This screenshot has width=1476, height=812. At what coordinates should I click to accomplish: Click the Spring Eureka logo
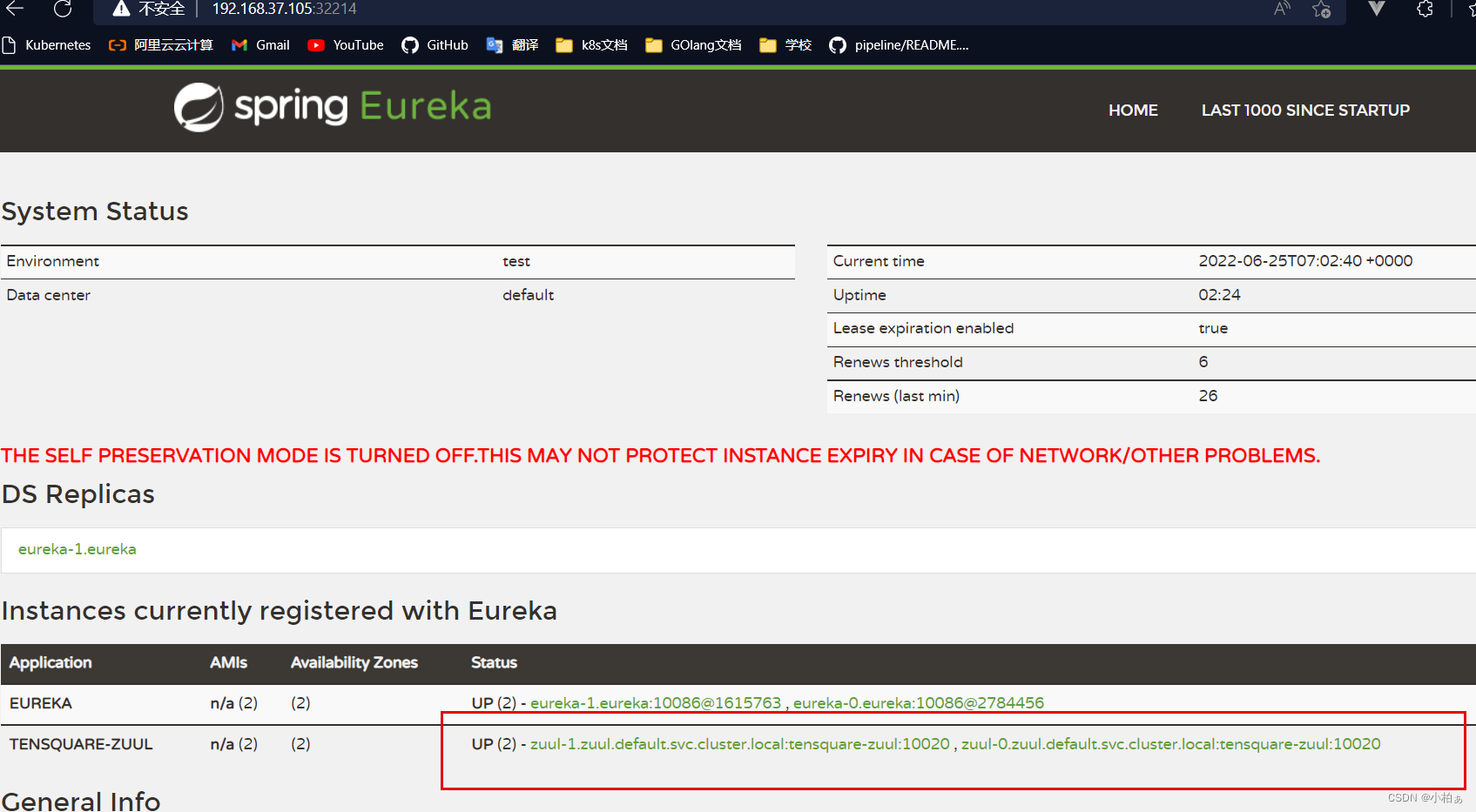click(x=333, y=107)
